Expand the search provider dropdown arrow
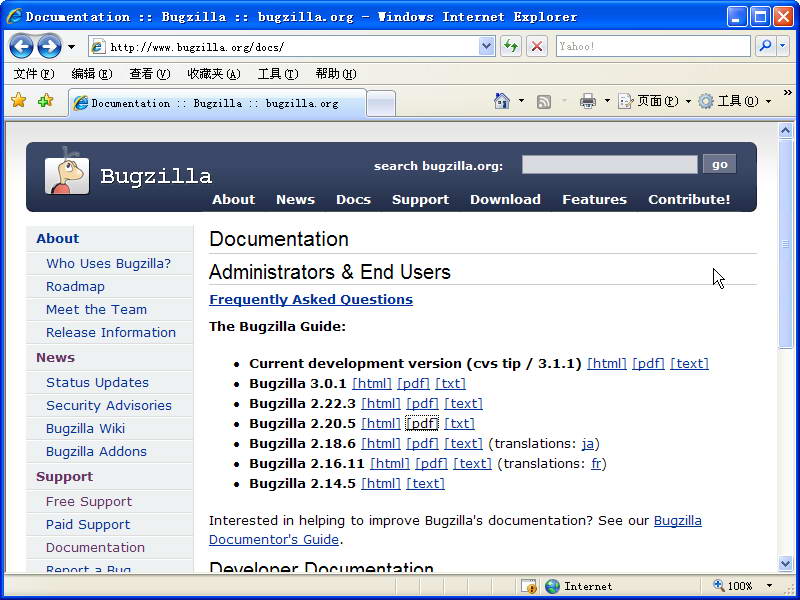The image size is (800, 600). 783,46
